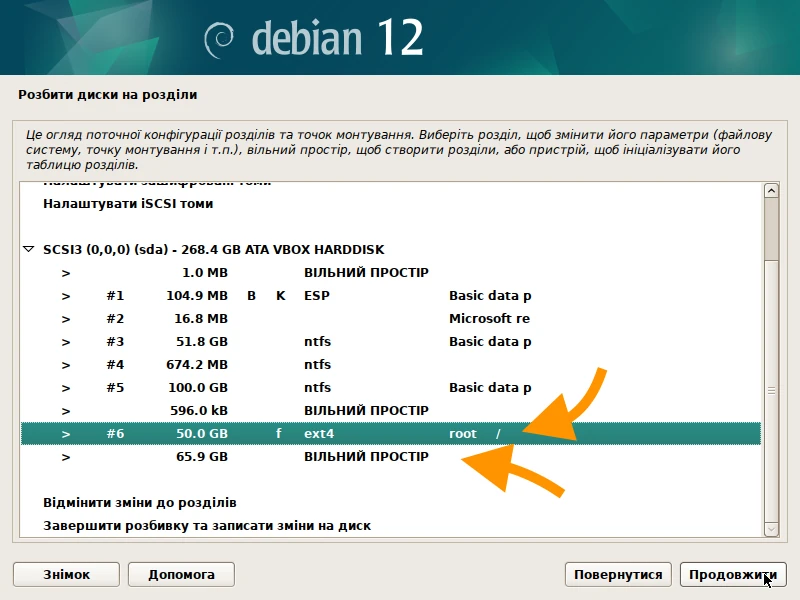Select the 65.9 GB free space row
Image resolution: width=800 pixels, height=600 pixels.
click(x=391, y=456)
